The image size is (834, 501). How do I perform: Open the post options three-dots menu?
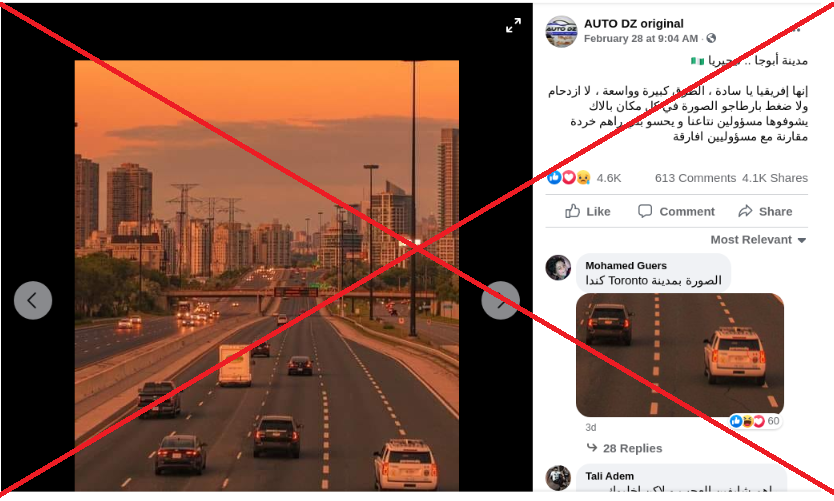[x=794, y=31]
